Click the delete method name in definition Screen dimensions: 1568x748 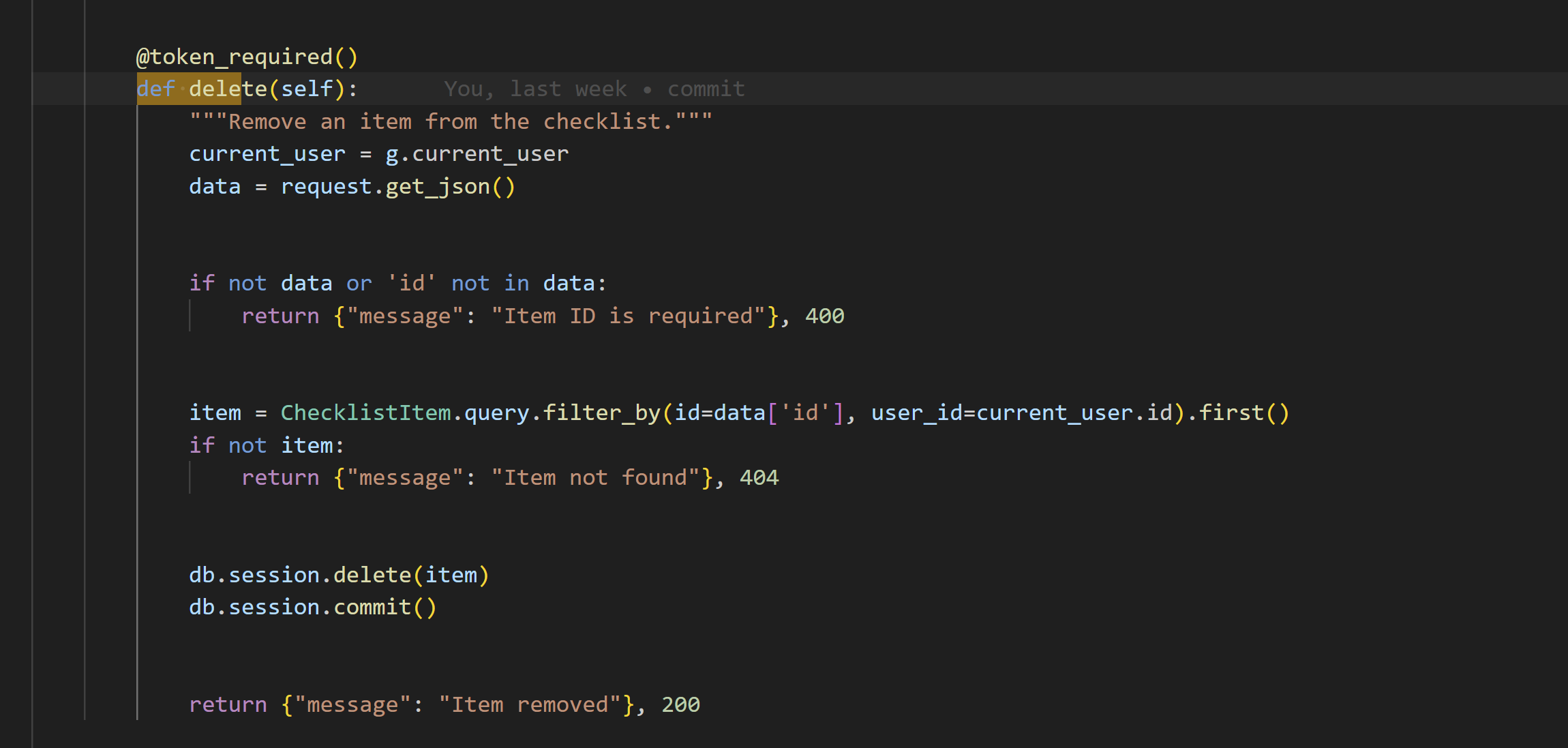228,89
